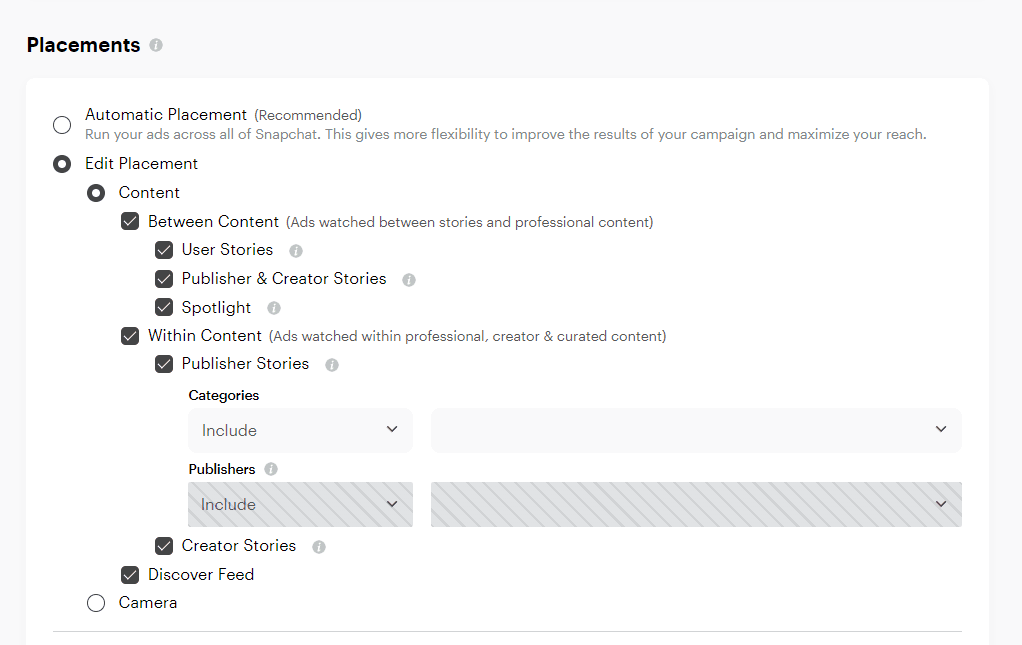Select the Edit Placement radio option
This screenshot has width=1022, height=645.
point(62,164)
